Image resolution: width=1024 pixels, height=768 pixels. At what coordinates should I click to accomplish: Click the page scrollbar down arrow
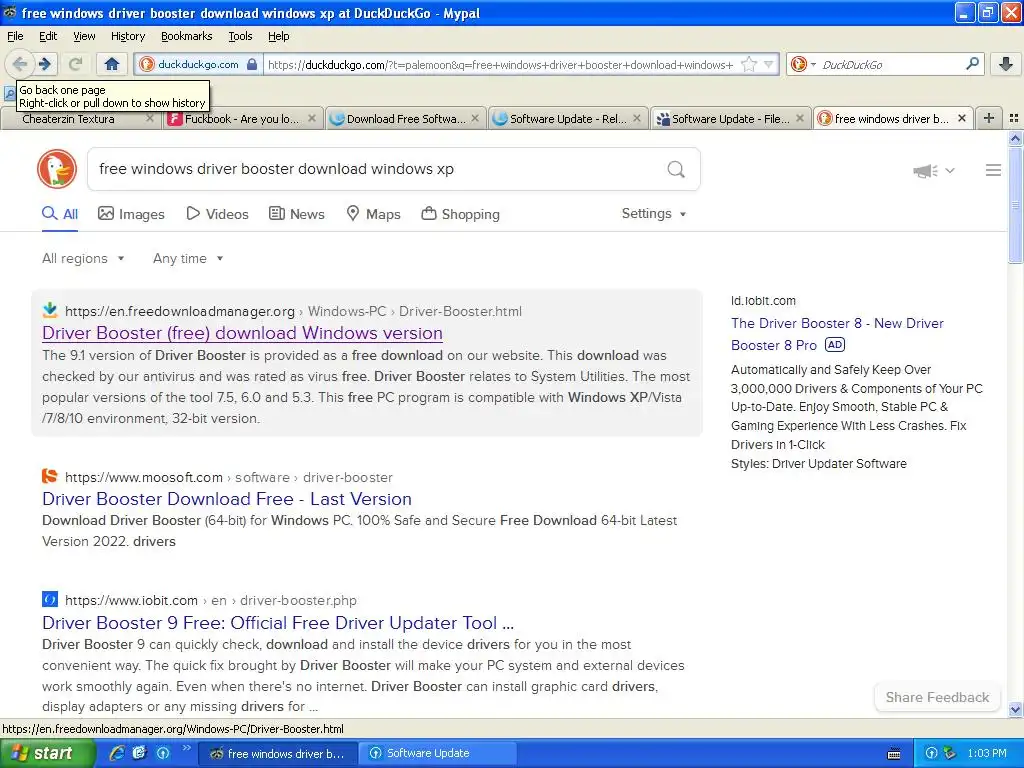[1015, 709]
